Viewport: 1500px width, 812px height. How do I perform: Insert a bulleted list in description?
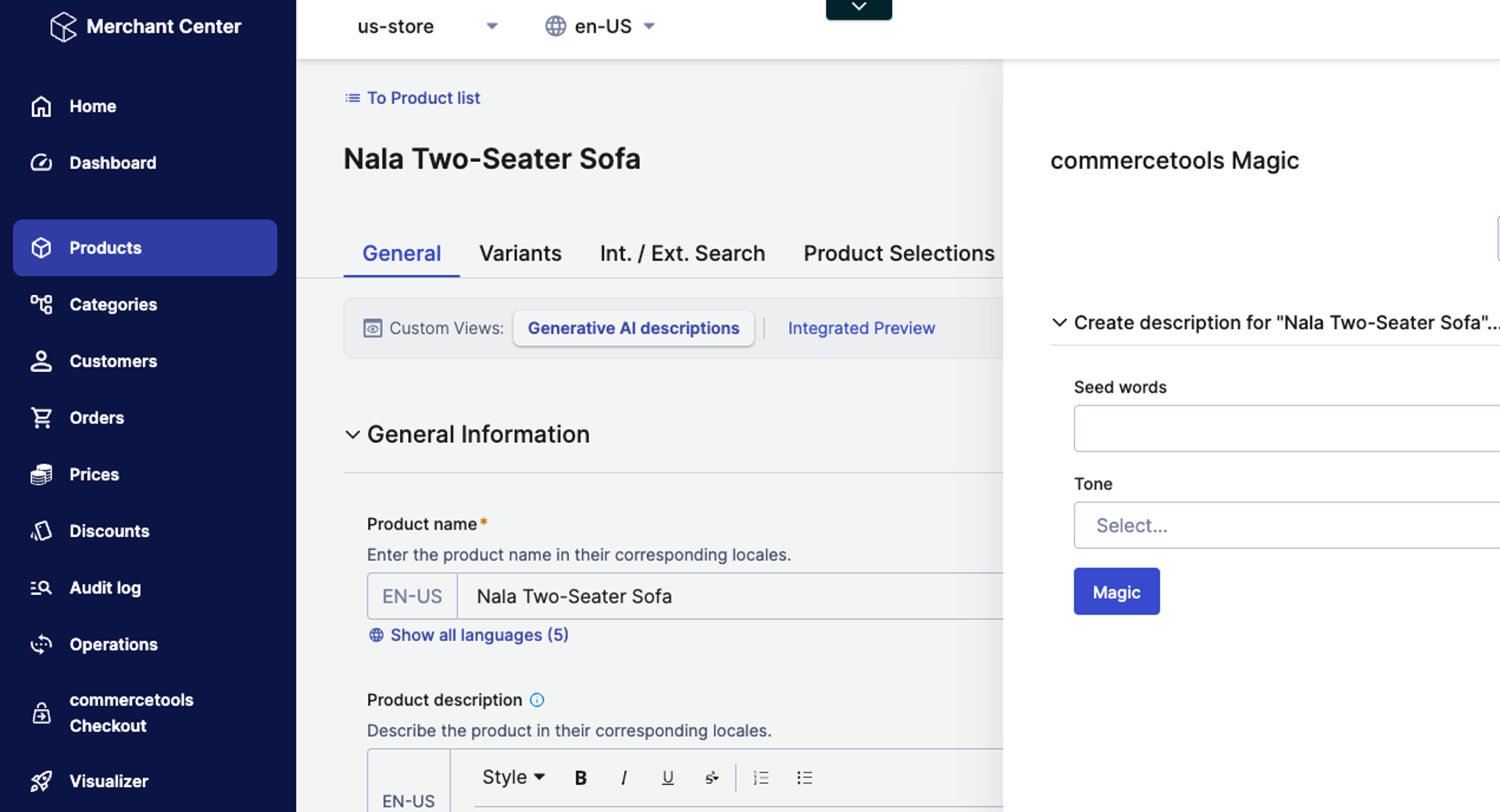click(804, 778)
